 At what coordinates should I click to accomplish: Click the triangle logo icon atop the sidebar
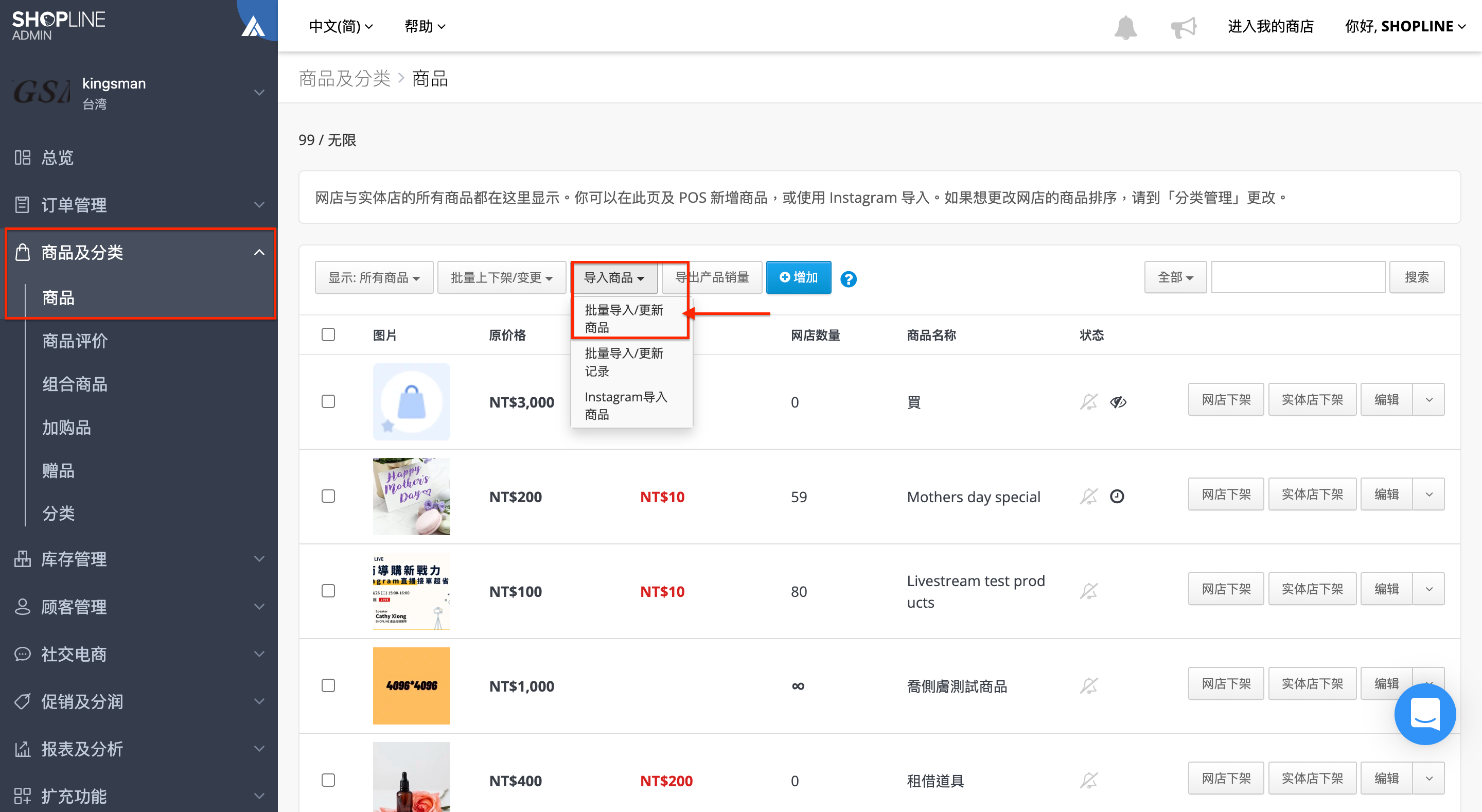[x=253, y=26]
